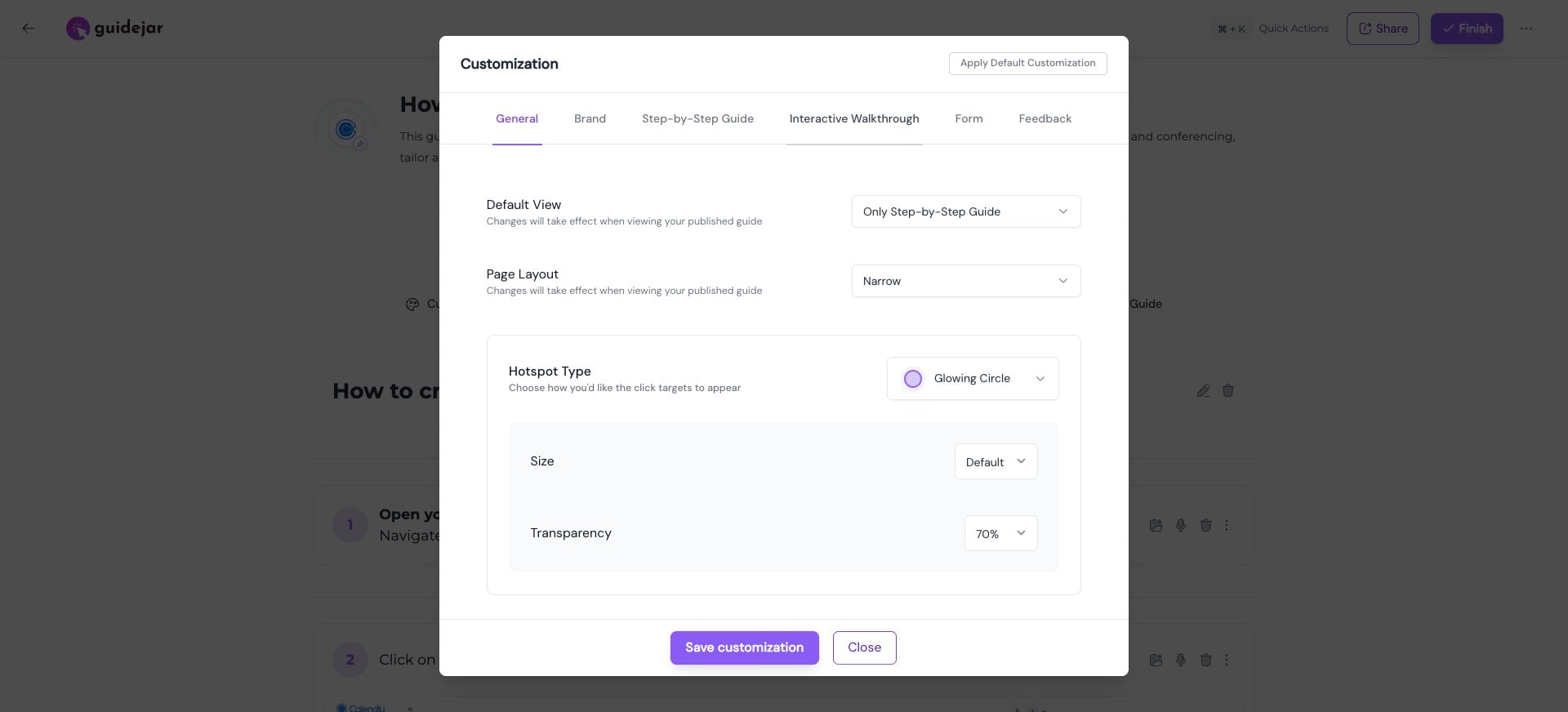This screenshot has height=712, width=1568.
Task: Switch to the Brand tab
Action: click(590, 119)
